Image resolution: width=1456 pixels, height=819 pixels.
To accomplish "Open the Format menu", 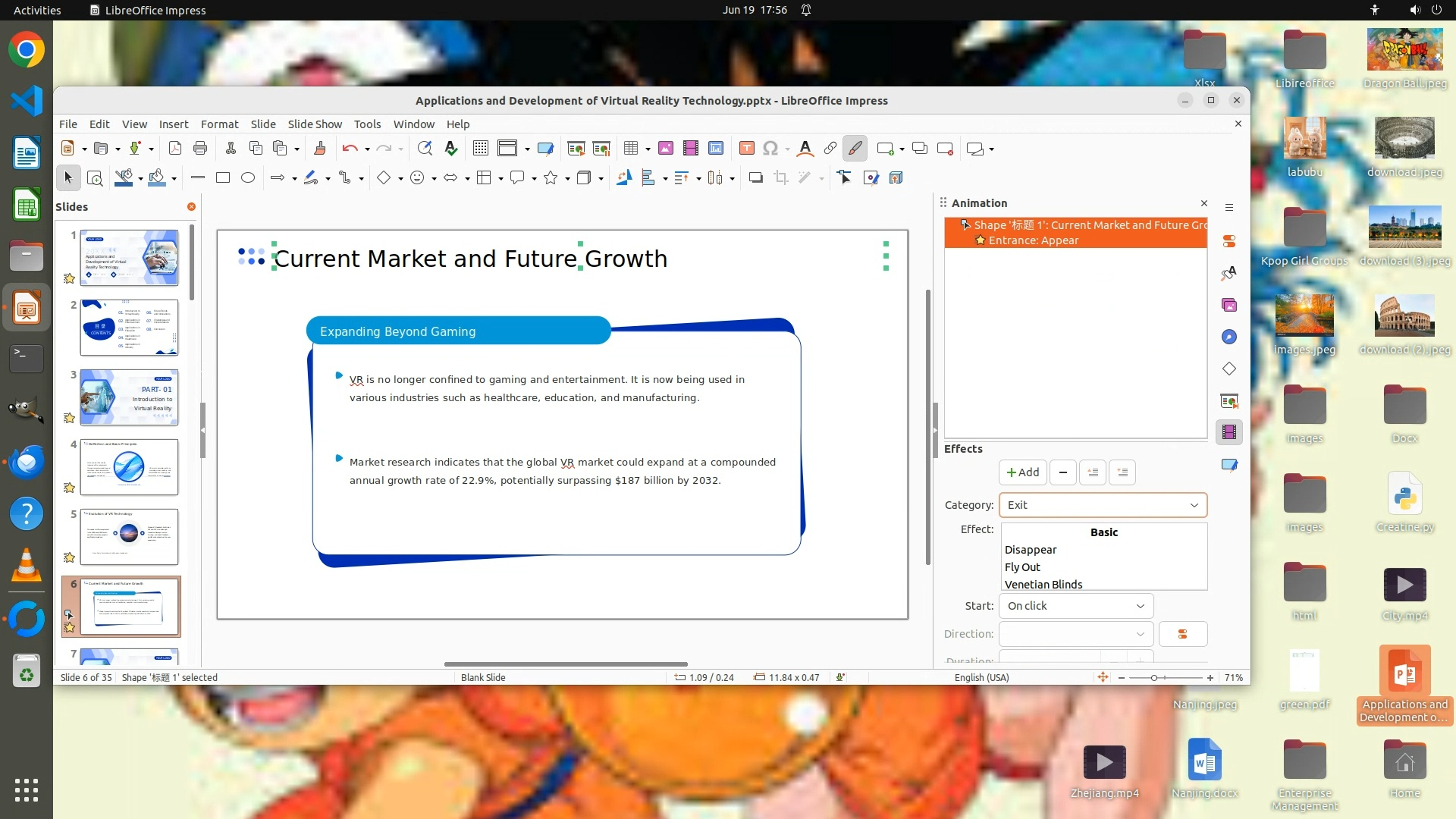I will (219, 124).
